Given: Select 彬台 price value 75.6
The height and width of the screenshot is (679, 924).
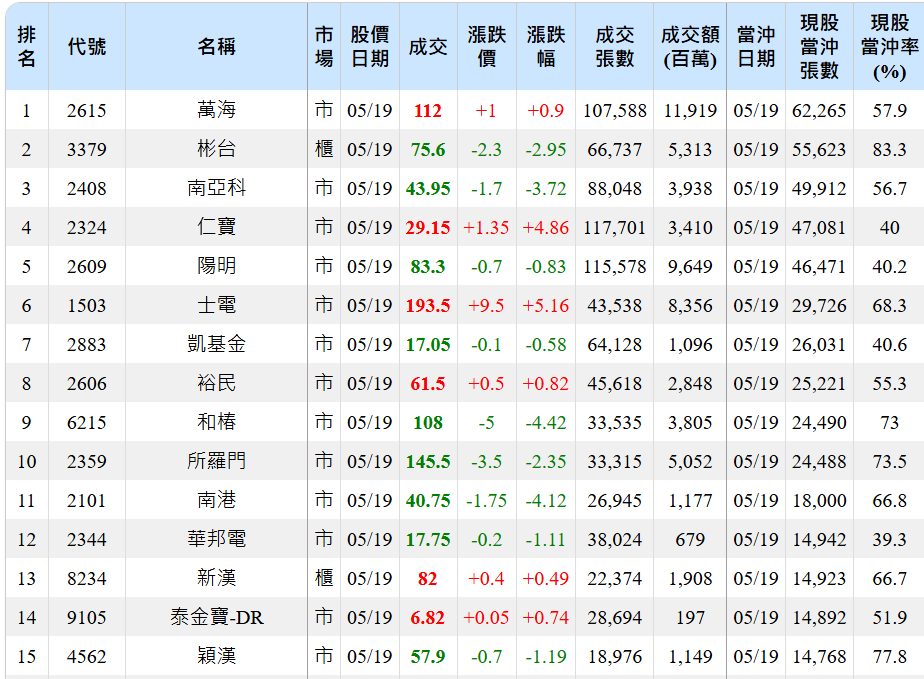Looking at the screenshot, I should (x=428, y=149).
